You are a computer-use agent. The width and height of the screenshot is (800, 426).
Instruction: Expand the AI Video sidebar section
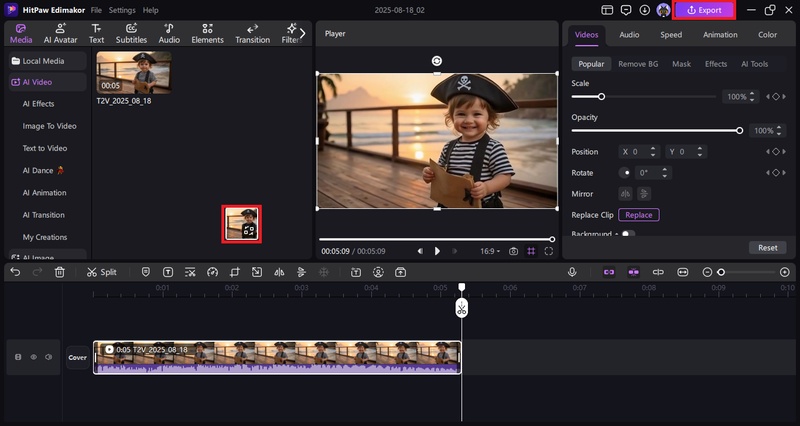[47, 82]
